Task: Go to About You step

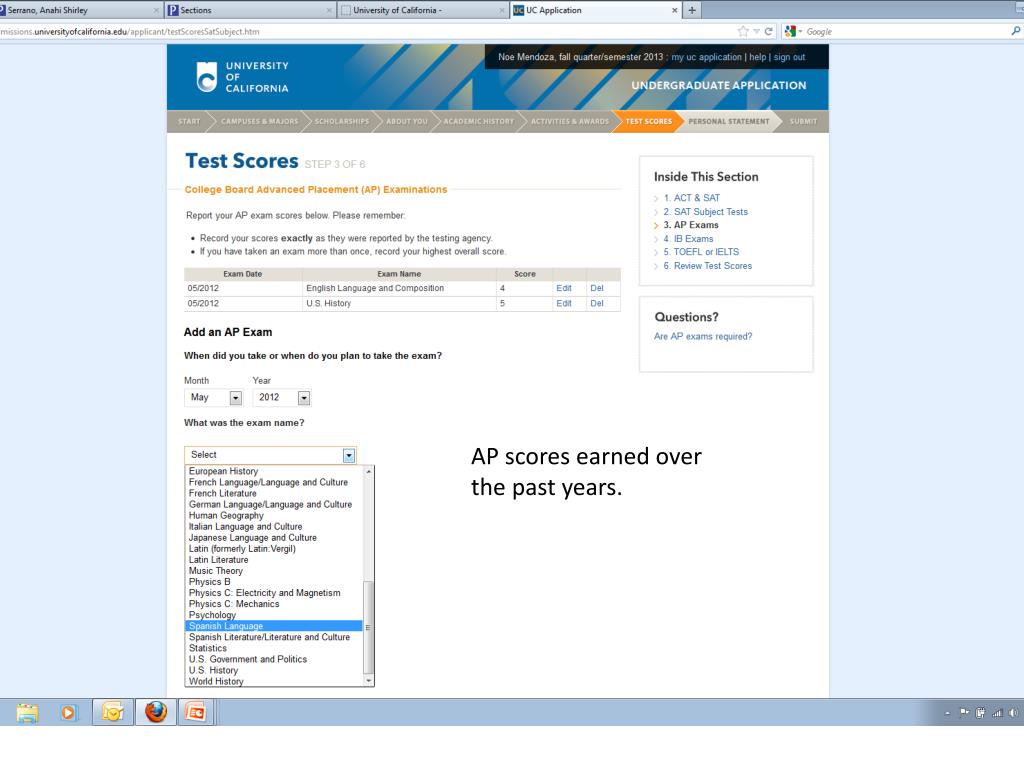Action: [x=407, y=121]
